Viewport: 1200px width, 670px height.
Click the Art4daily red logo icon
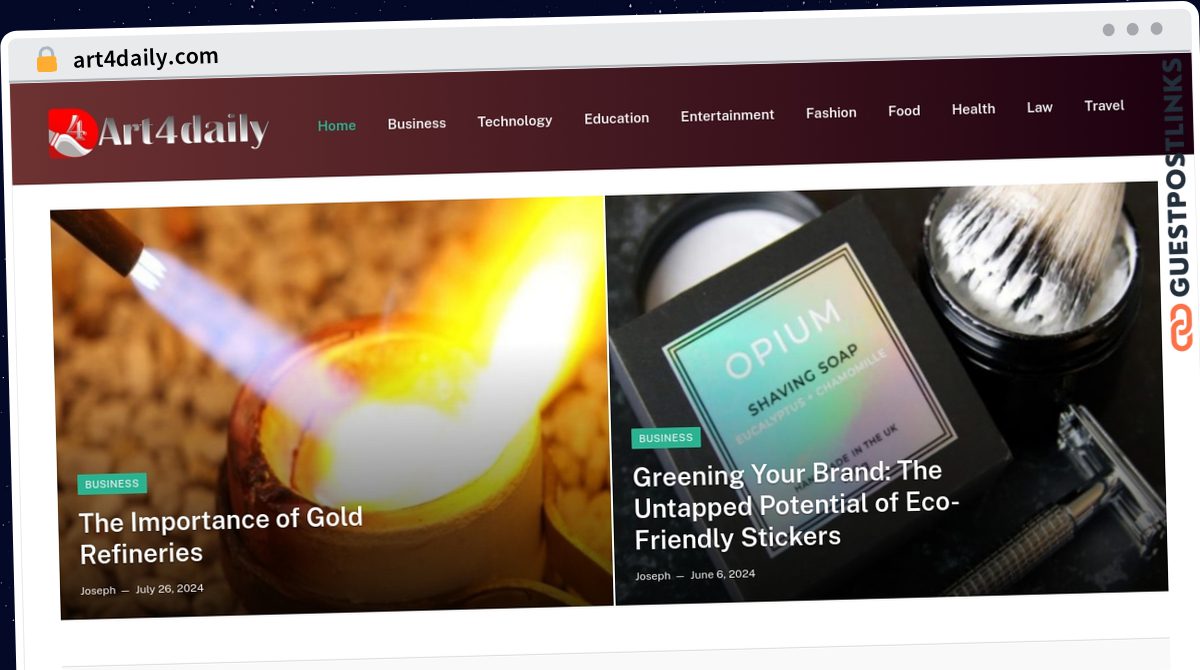[x=72, y=133]
